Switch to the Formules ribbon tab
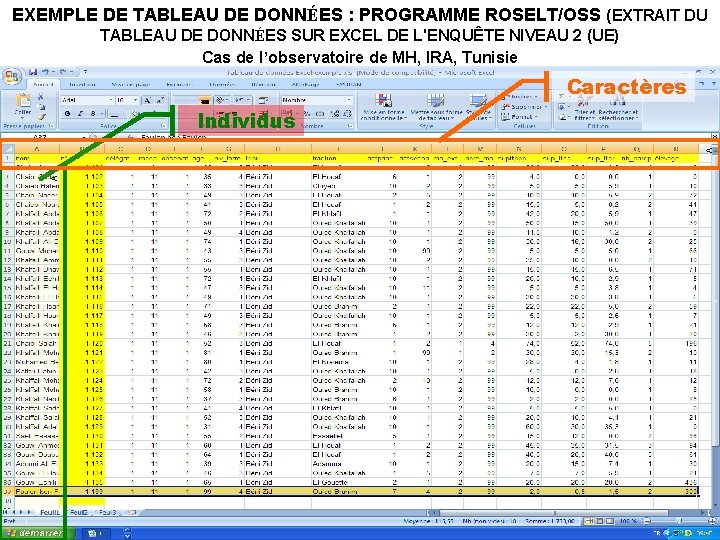Screen dimensions: 720x540 179,84
